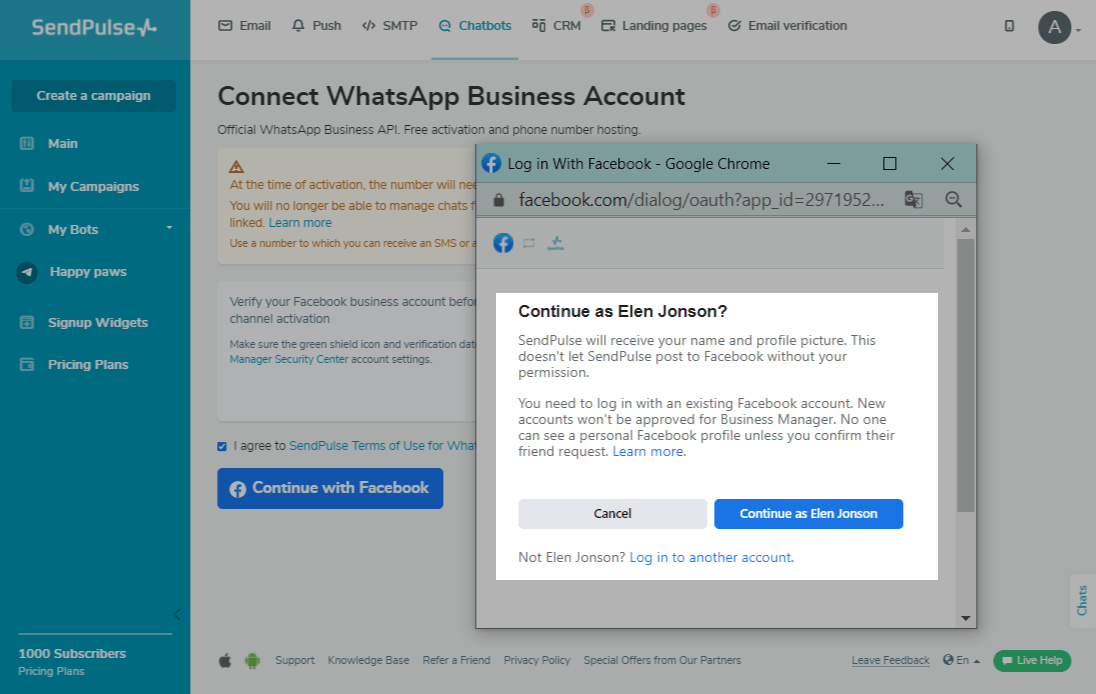Click the Apple app icon in footer
The image size is (1096, 694).
click(x=225, y=660)
